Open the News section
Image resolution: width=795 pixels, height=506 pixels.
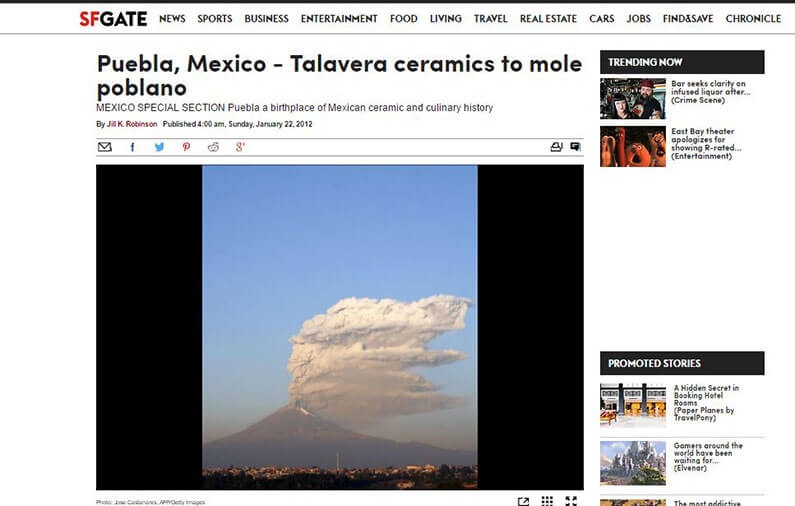point(172,19)
